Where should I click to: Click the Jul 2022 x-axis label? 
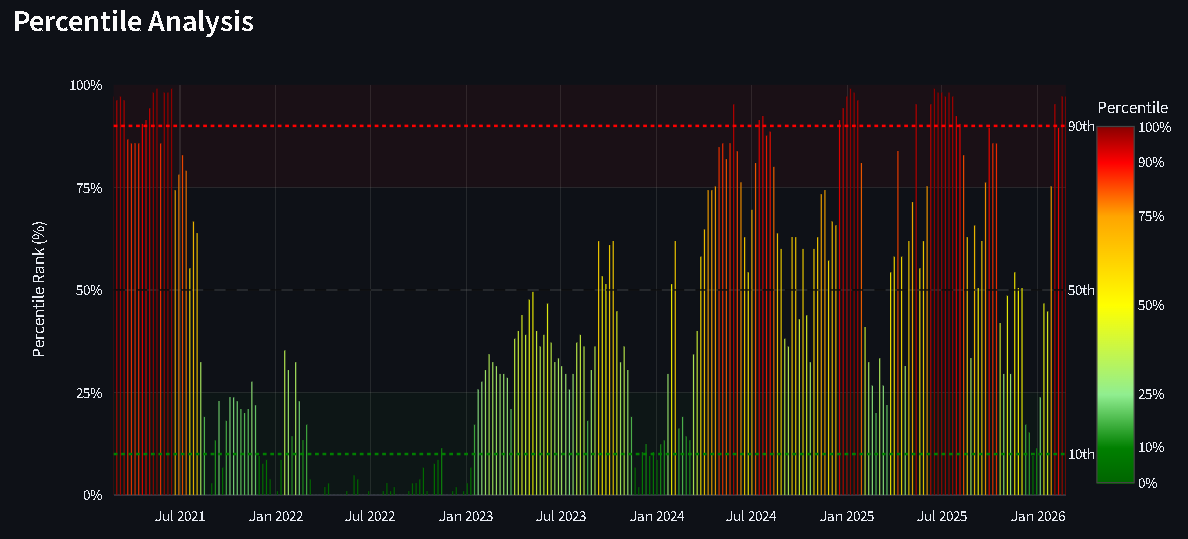pos(370,516)
